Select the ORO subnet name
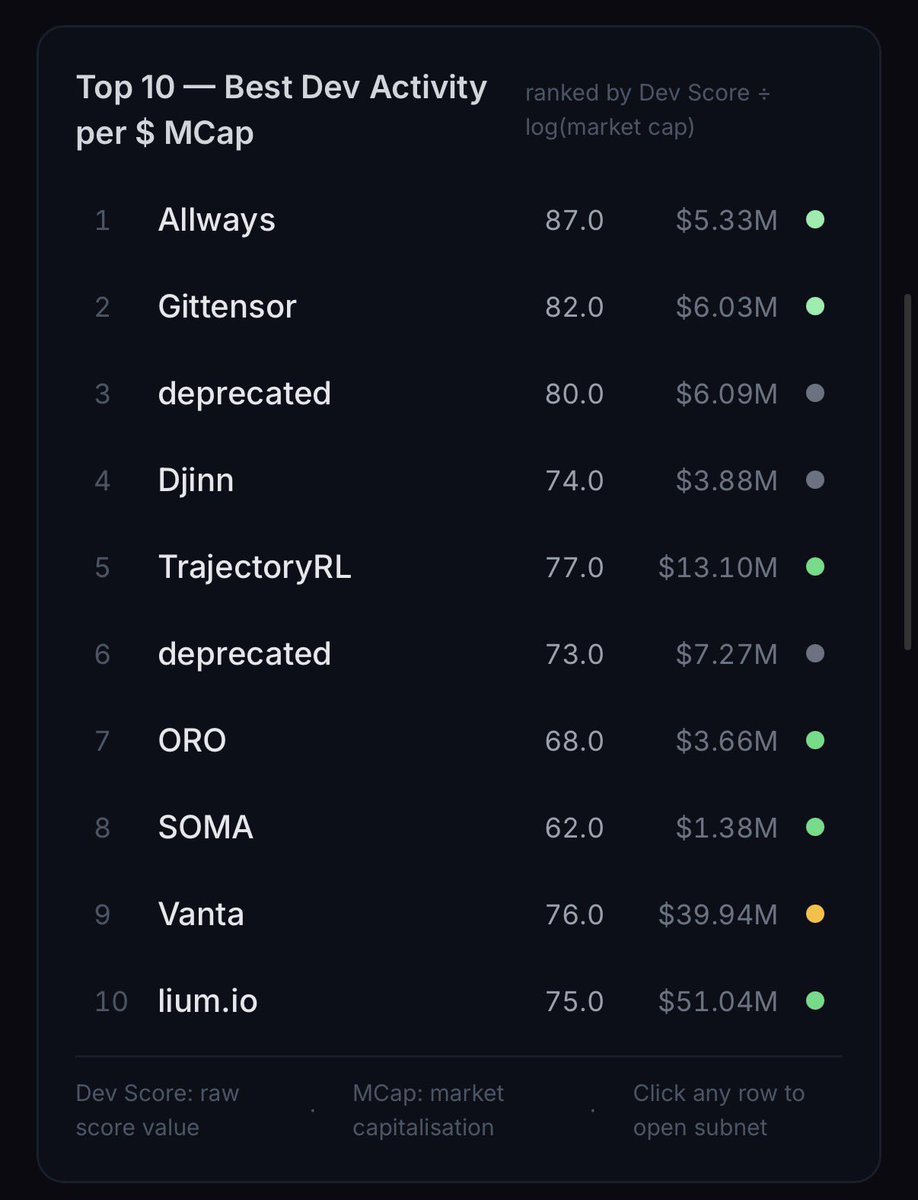Viewport: 918px width, 1200px height. tap(192, 741)
